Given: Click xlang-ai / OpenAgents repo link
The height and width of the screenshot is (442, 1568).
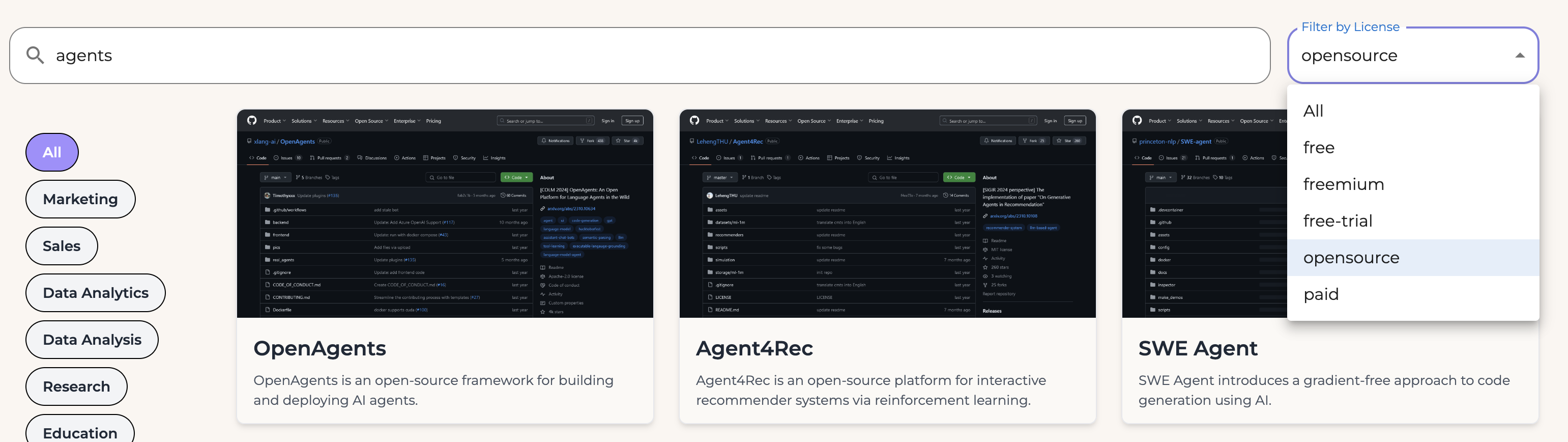Looking at the screenshot, I should pos(284,142).
